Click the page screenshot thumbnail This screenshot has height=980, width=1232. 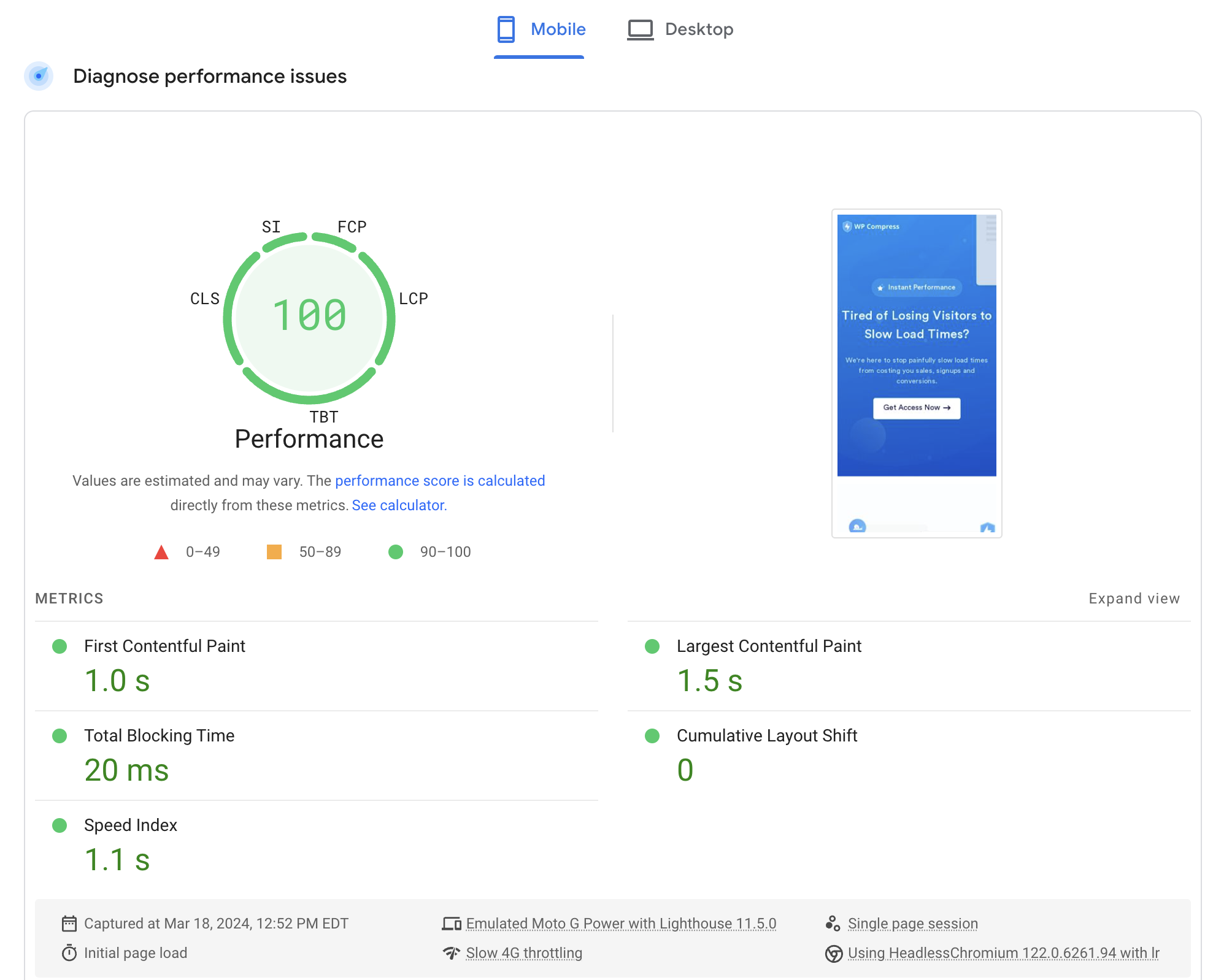917,373
